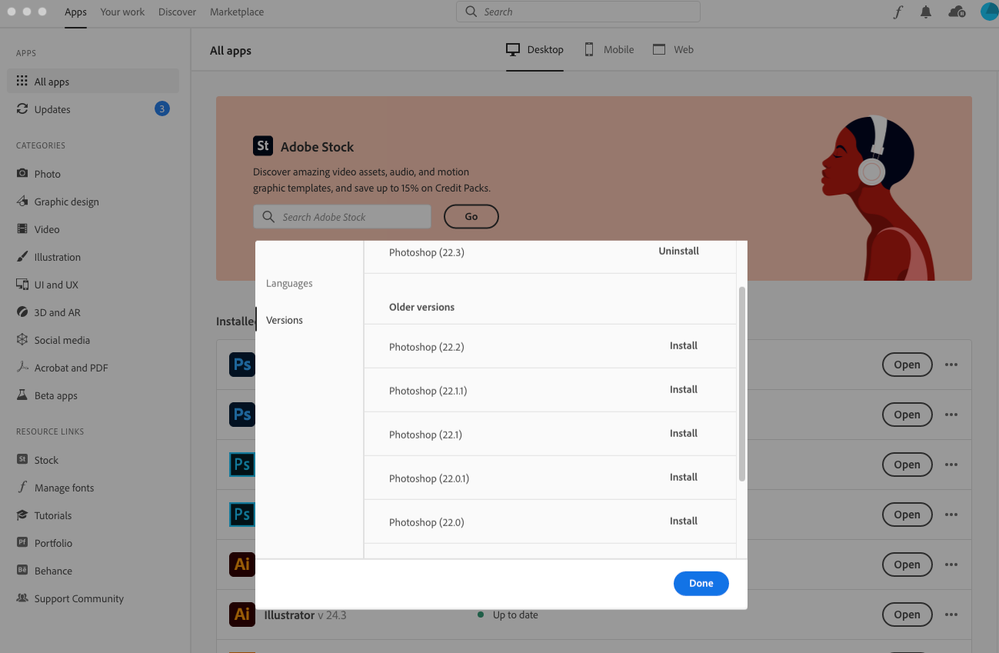Install Photoshop (22.0.1)

(684, 478)
